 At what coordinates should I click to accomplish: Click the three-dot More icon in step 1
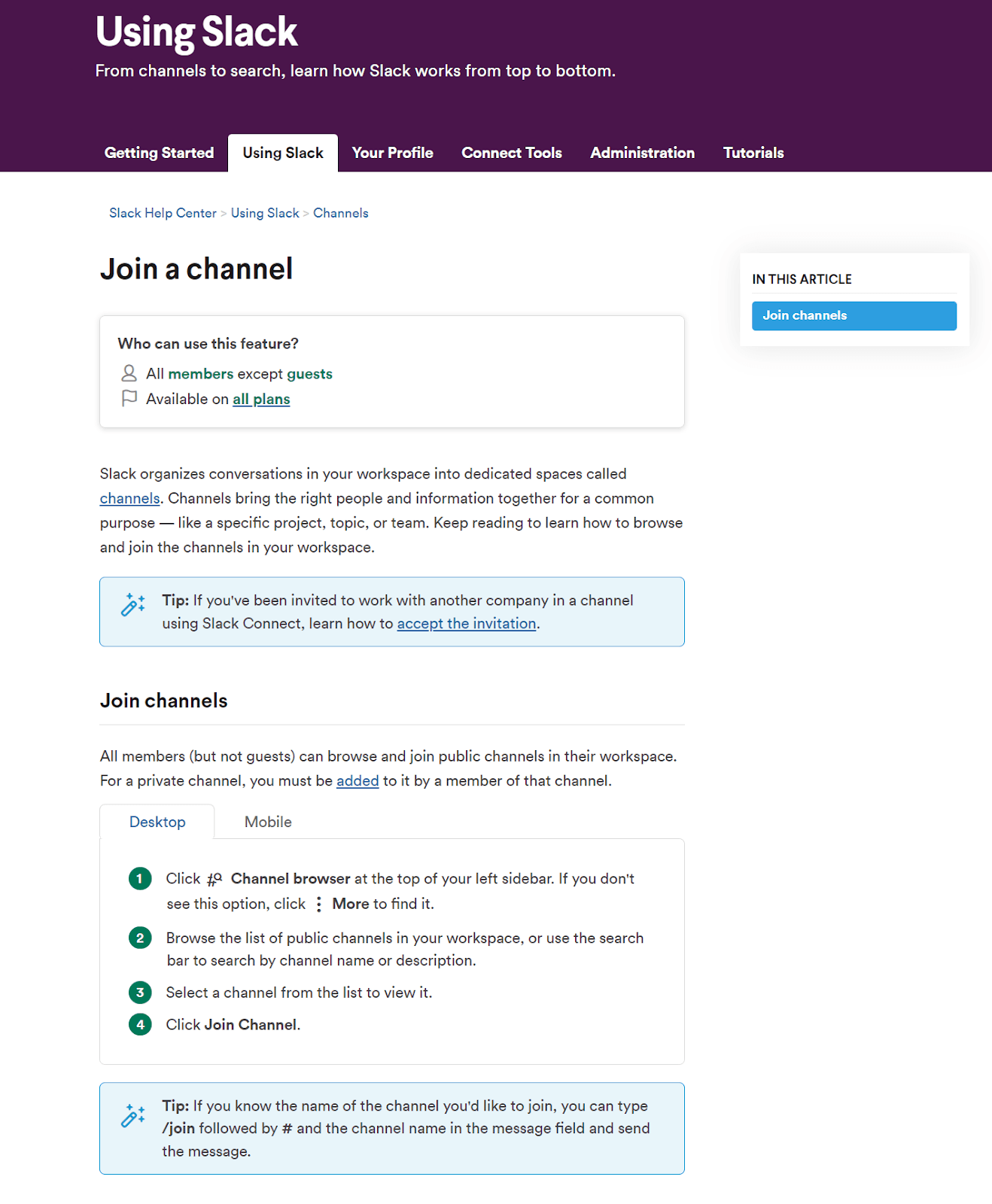click(319, 904)
